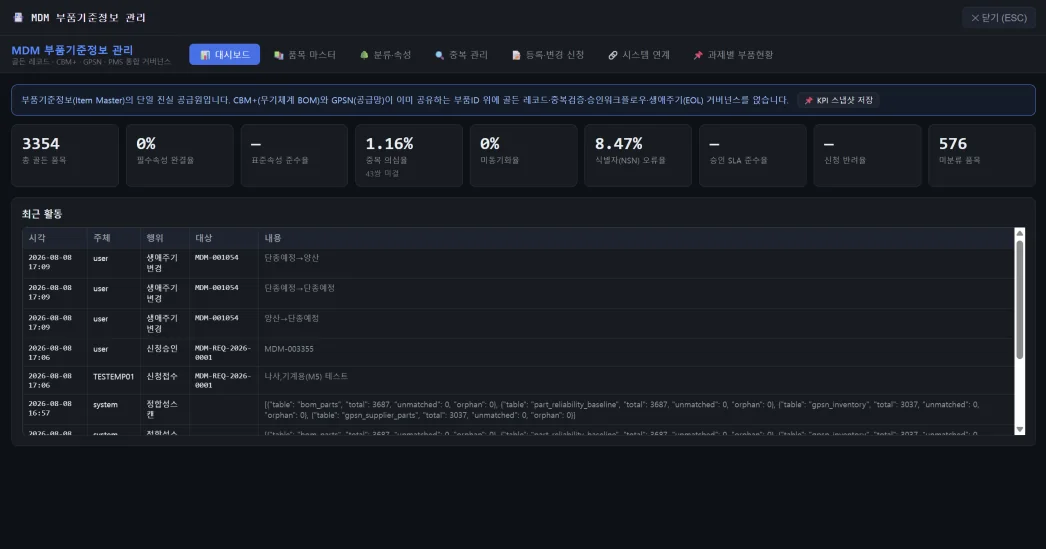Click the 등록·변경 신청 document icon
The height and width of the screenshot is (549, 1046).
tap(516, 55)
